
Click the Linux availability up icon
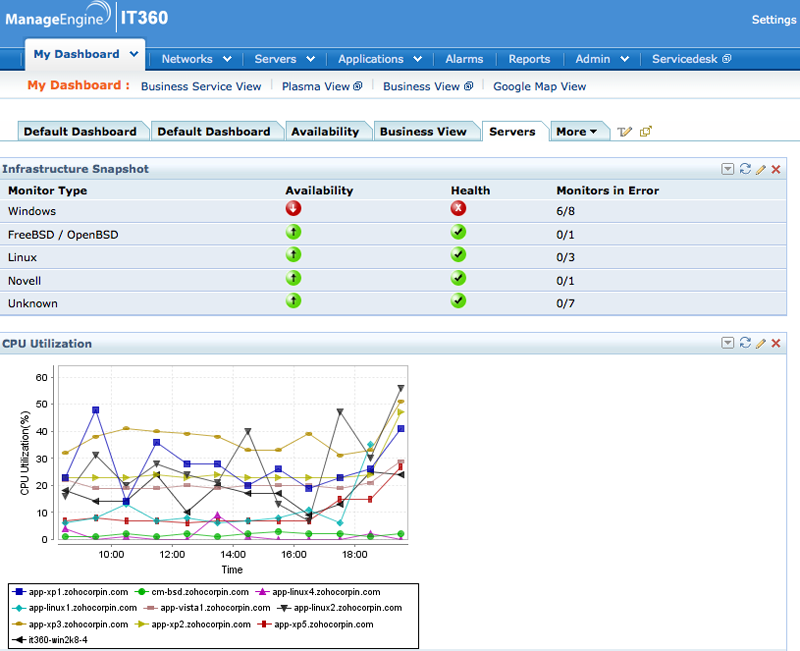click(293, 255)
